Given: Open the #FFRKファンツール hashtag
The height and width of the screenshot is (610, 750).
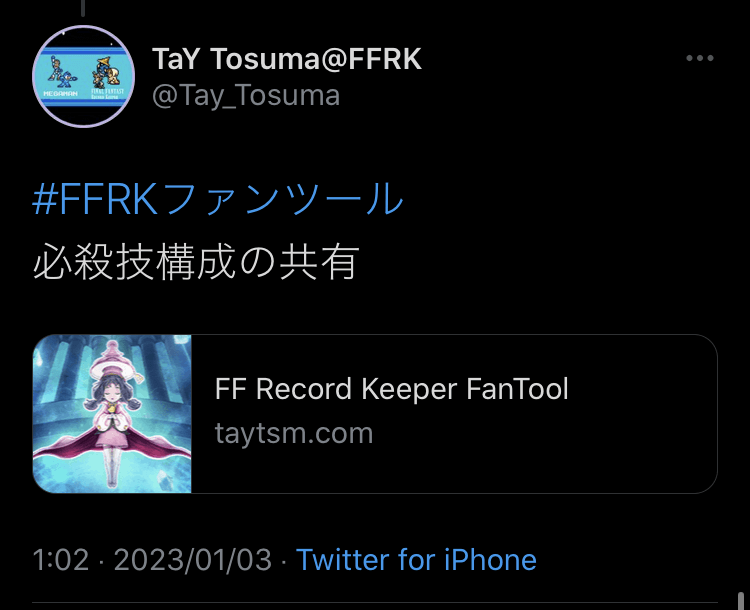Looking at the screenshot, I should (x=218, y=199).
